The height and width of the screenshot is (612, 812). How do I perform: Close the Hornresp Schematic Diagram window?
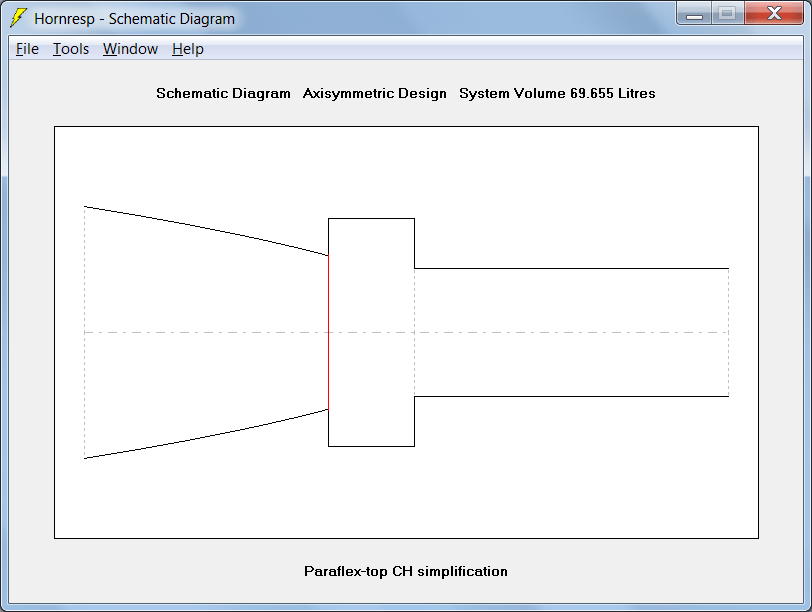774,14
